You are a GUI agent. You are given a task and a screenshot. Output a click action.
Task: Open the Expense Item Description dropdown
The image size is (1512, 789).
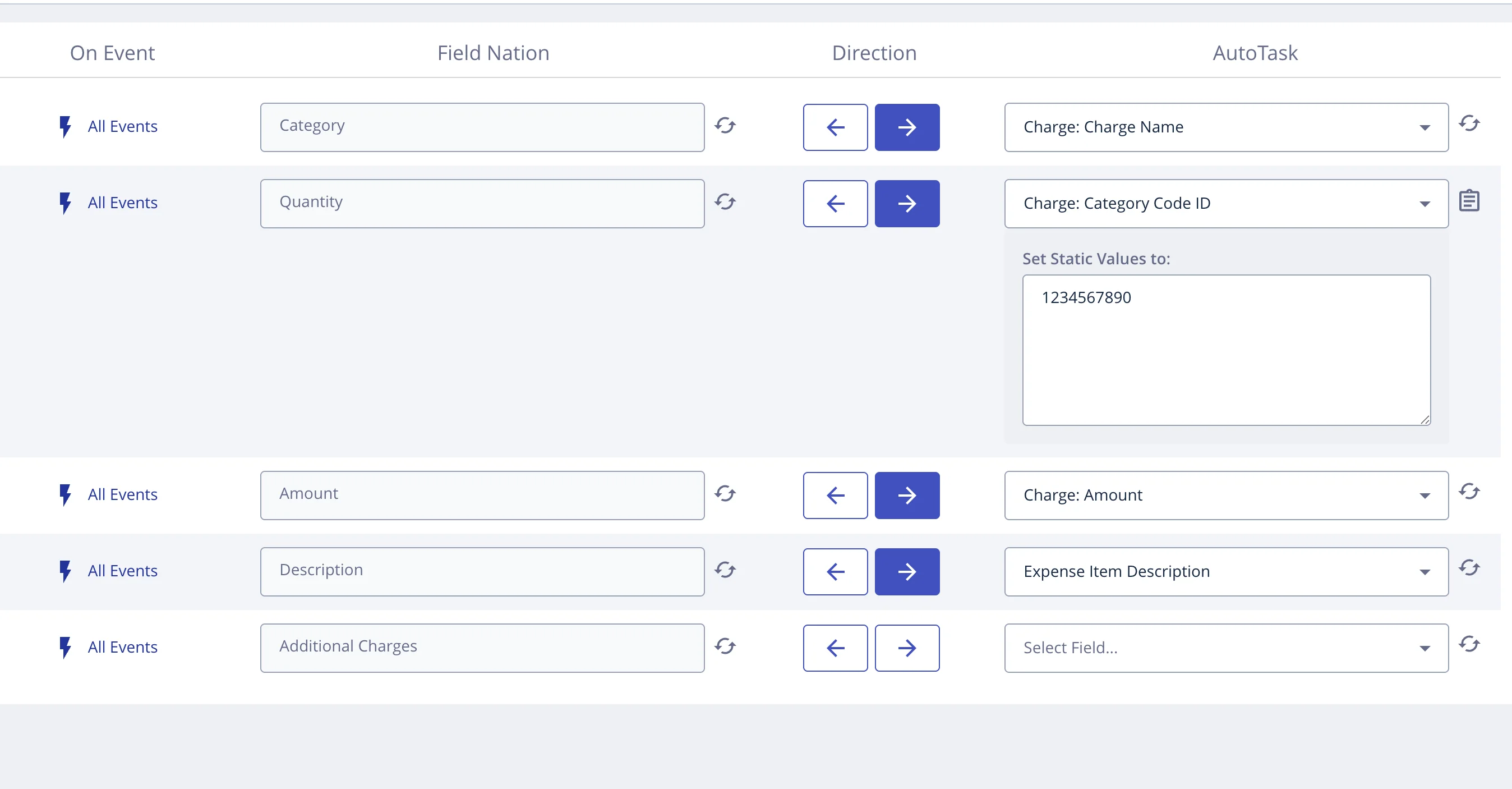1226,572
